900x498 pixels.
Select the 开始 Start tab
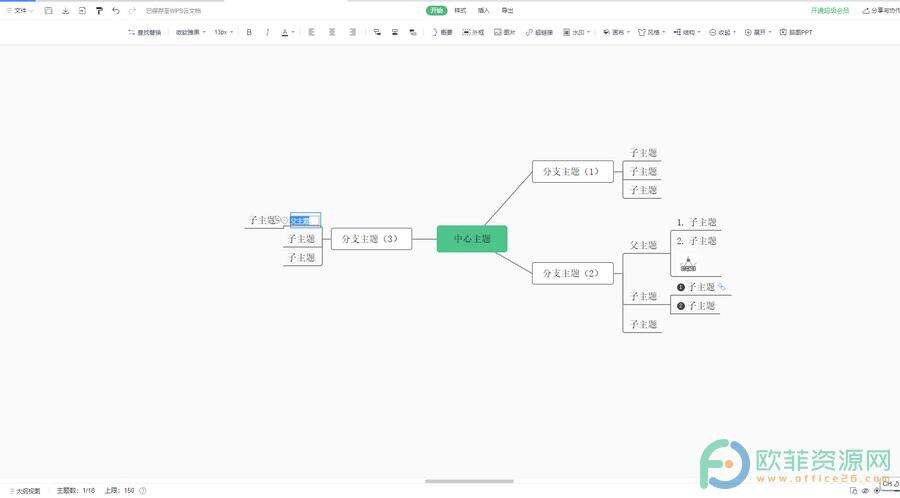click(436, 10)
